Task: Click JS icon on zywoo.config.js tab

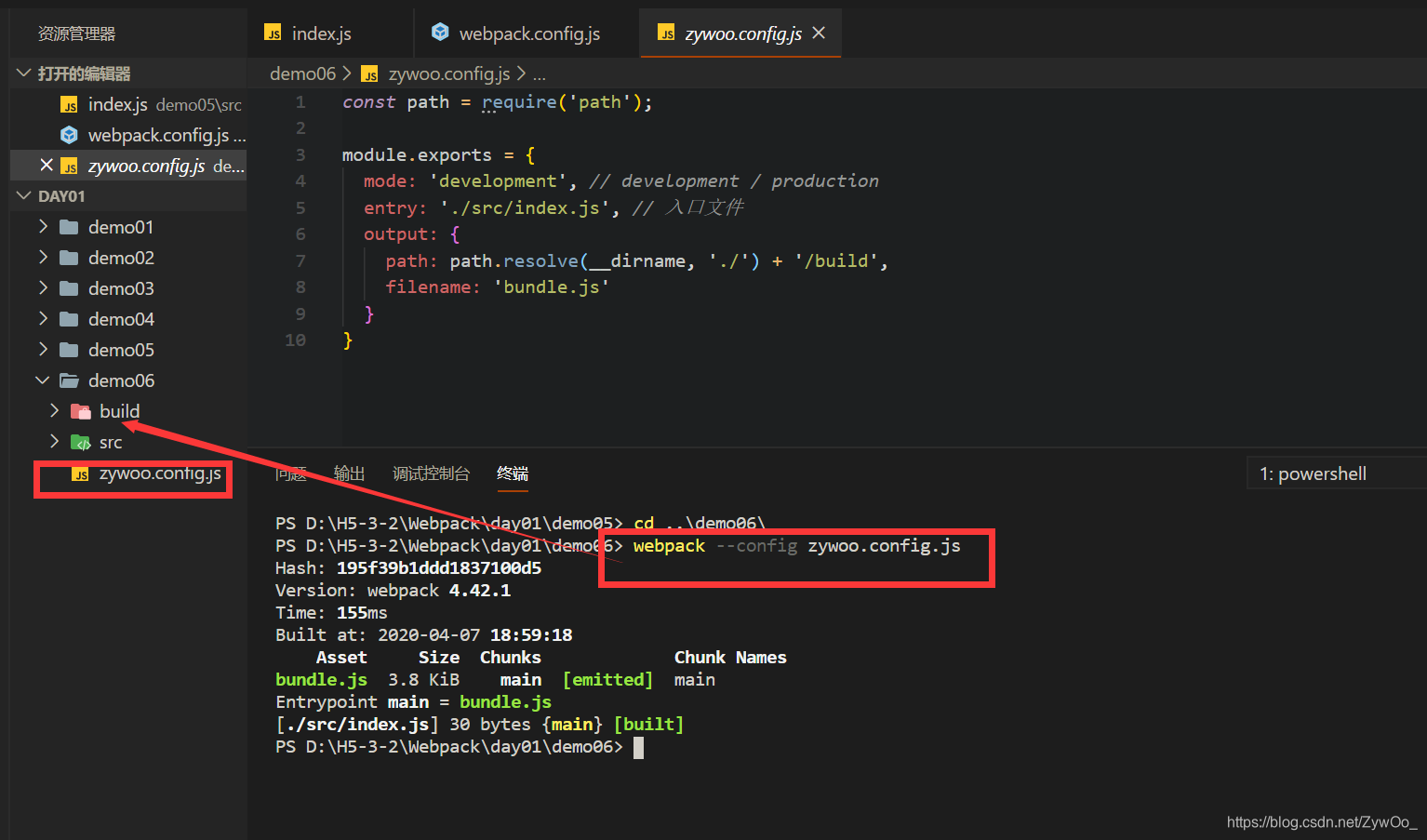Action: (x=666, y=33)
